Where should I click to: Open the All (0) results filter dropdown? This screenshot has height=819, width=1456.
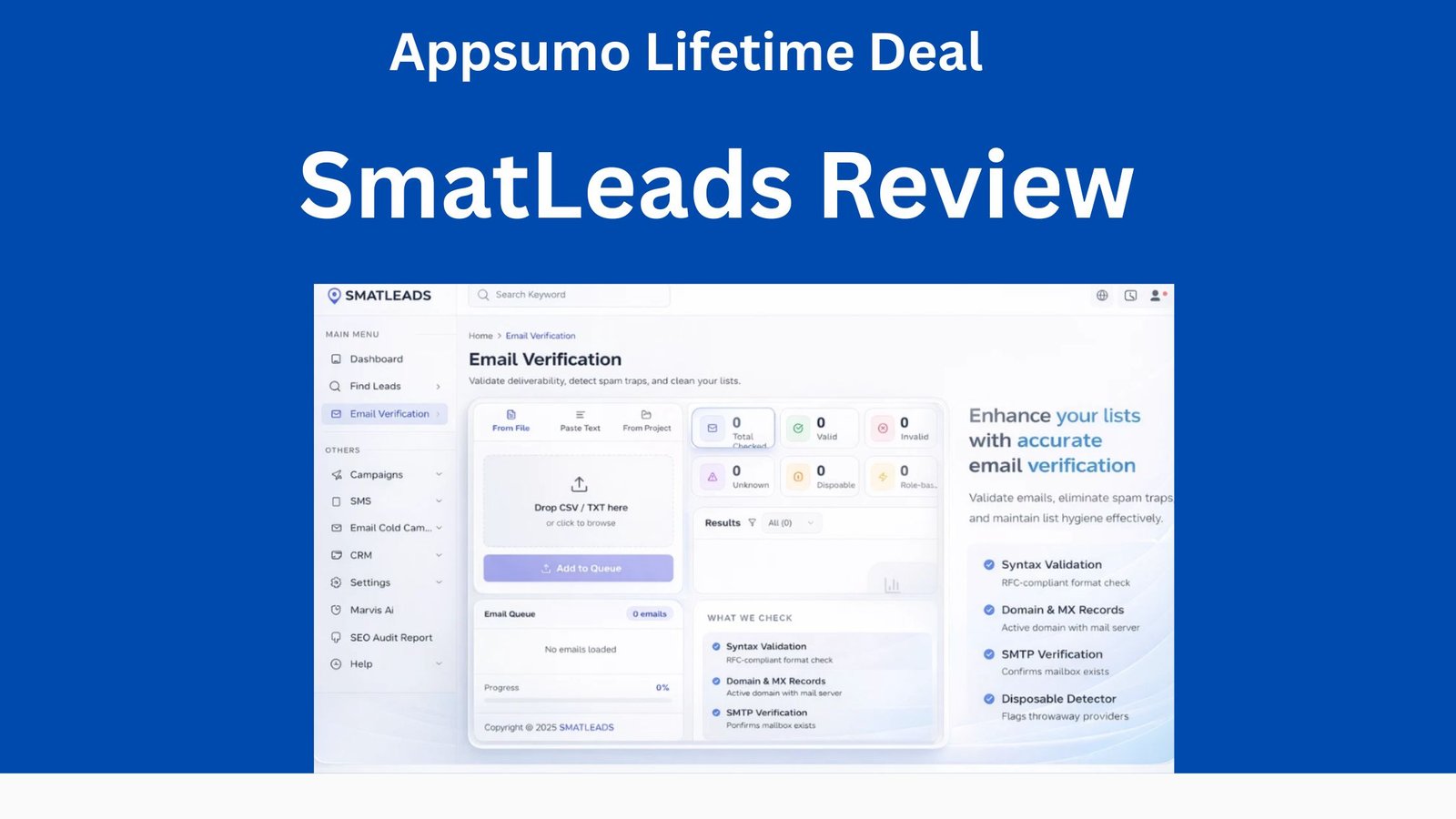(791, 523)
